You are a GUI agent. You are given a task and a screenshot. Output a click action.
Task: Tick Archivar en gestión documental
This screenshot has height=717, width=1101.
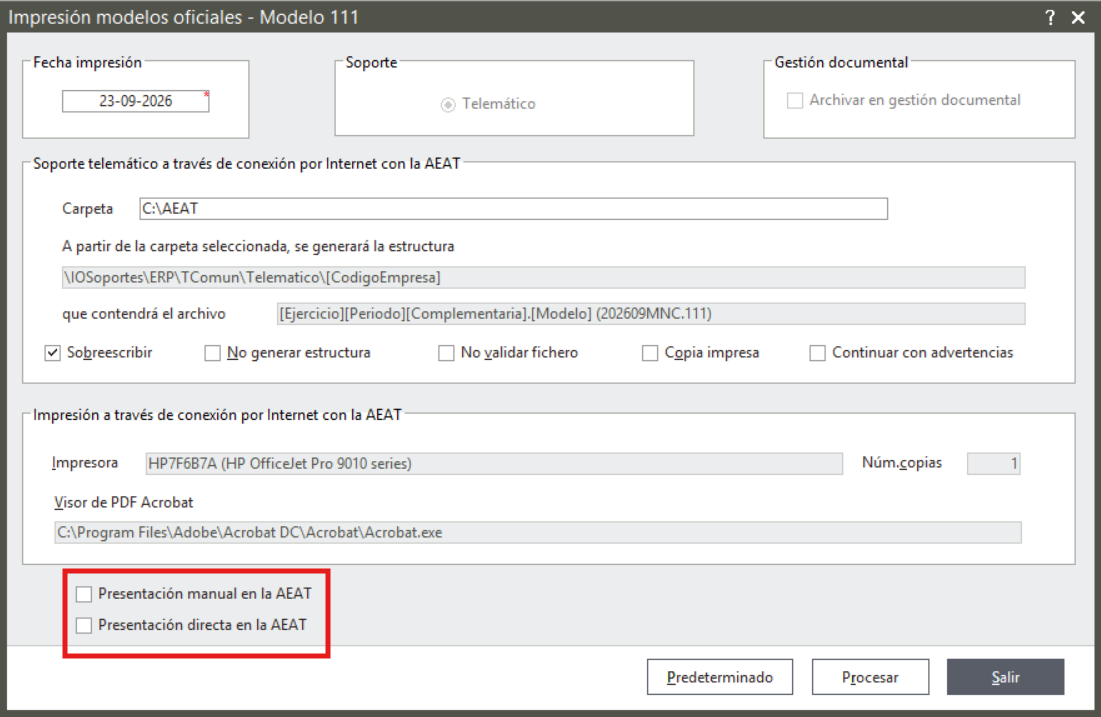pos(795,100)
